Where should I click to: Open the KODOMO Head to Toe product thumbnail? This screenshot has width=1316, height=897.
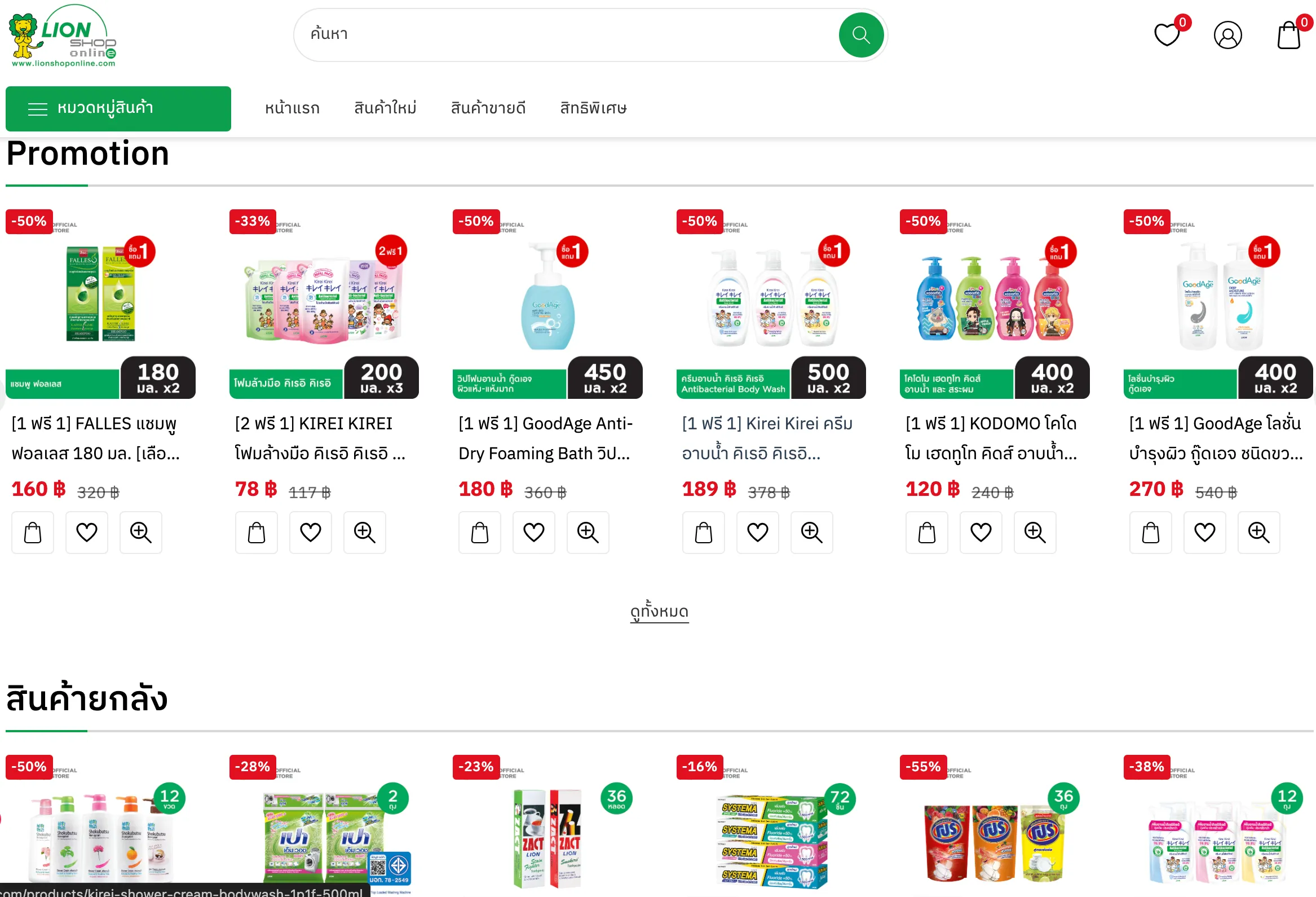995,304
